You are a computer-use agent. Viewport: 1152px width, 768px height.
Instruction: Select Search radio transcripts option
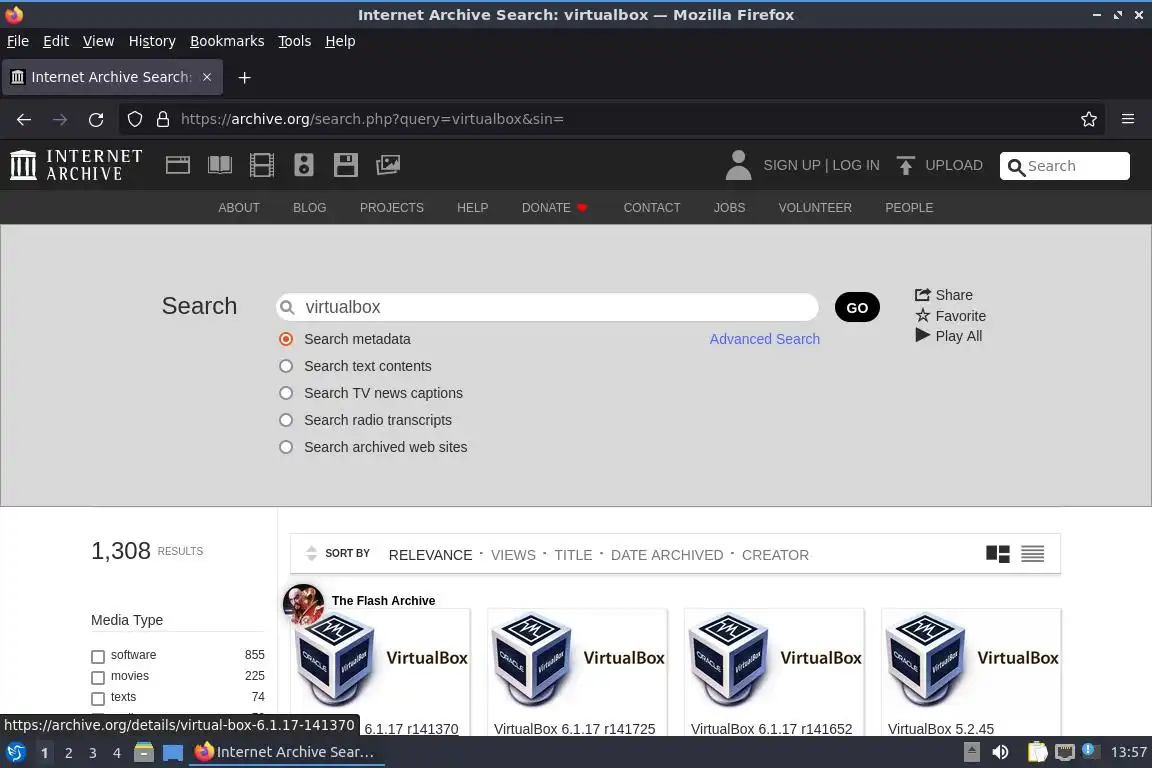pos(286,420)
